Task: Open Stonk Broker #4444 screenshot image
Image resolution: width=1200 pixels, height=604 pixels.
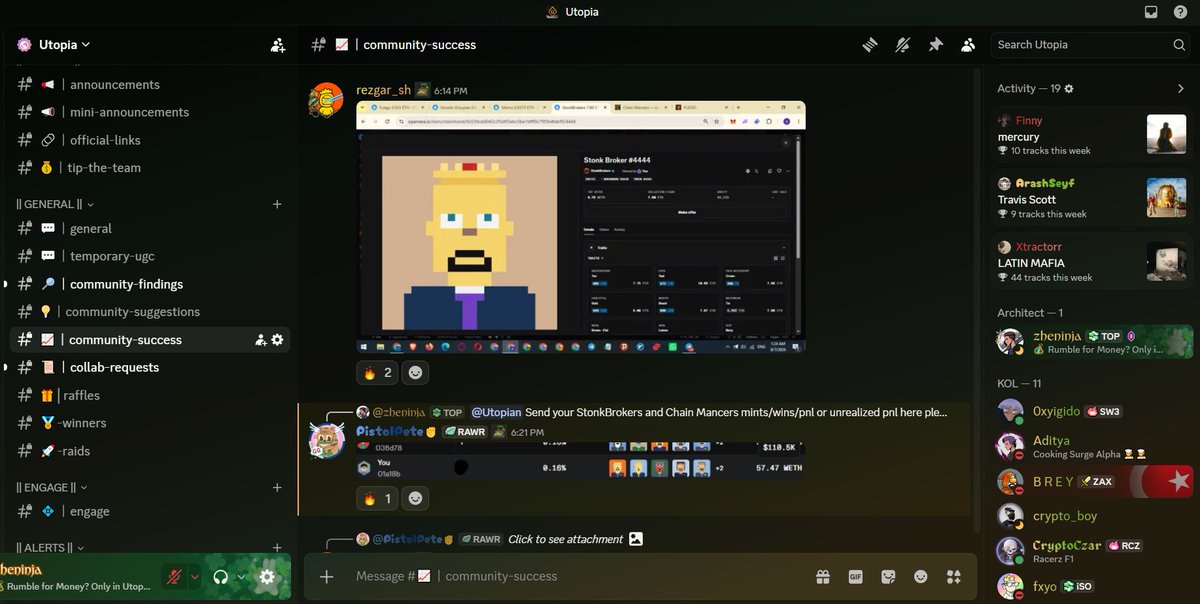Action: tap(581, 227)
